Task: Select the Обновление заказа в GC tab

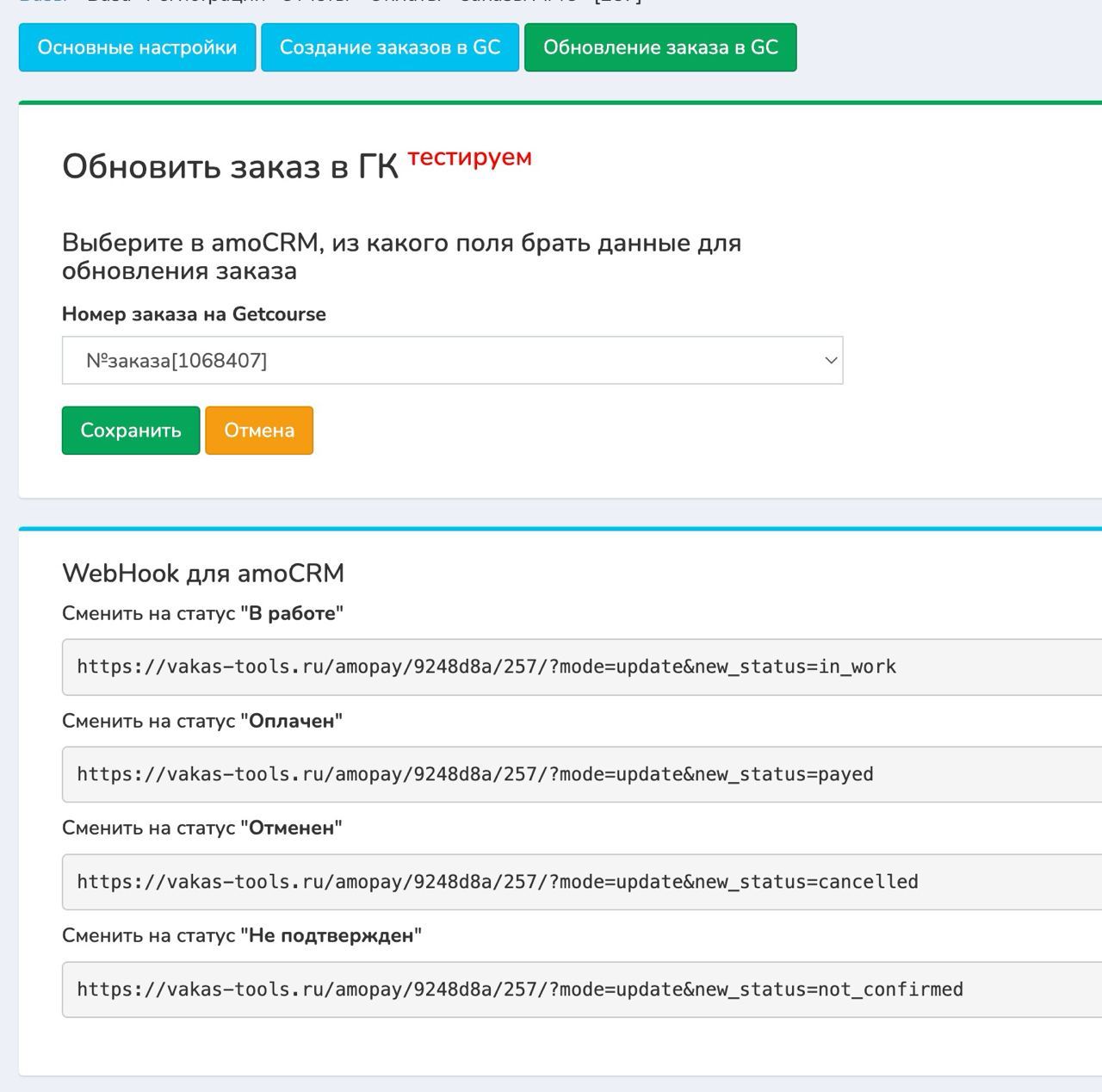Action: 660,47
